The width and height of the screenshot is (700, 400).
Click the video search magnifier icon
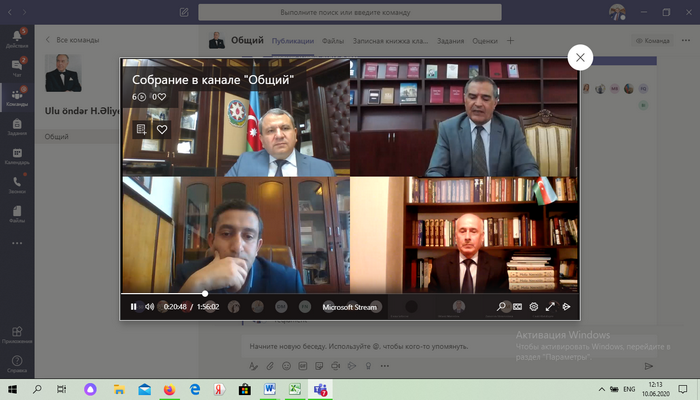click(501, 307)
